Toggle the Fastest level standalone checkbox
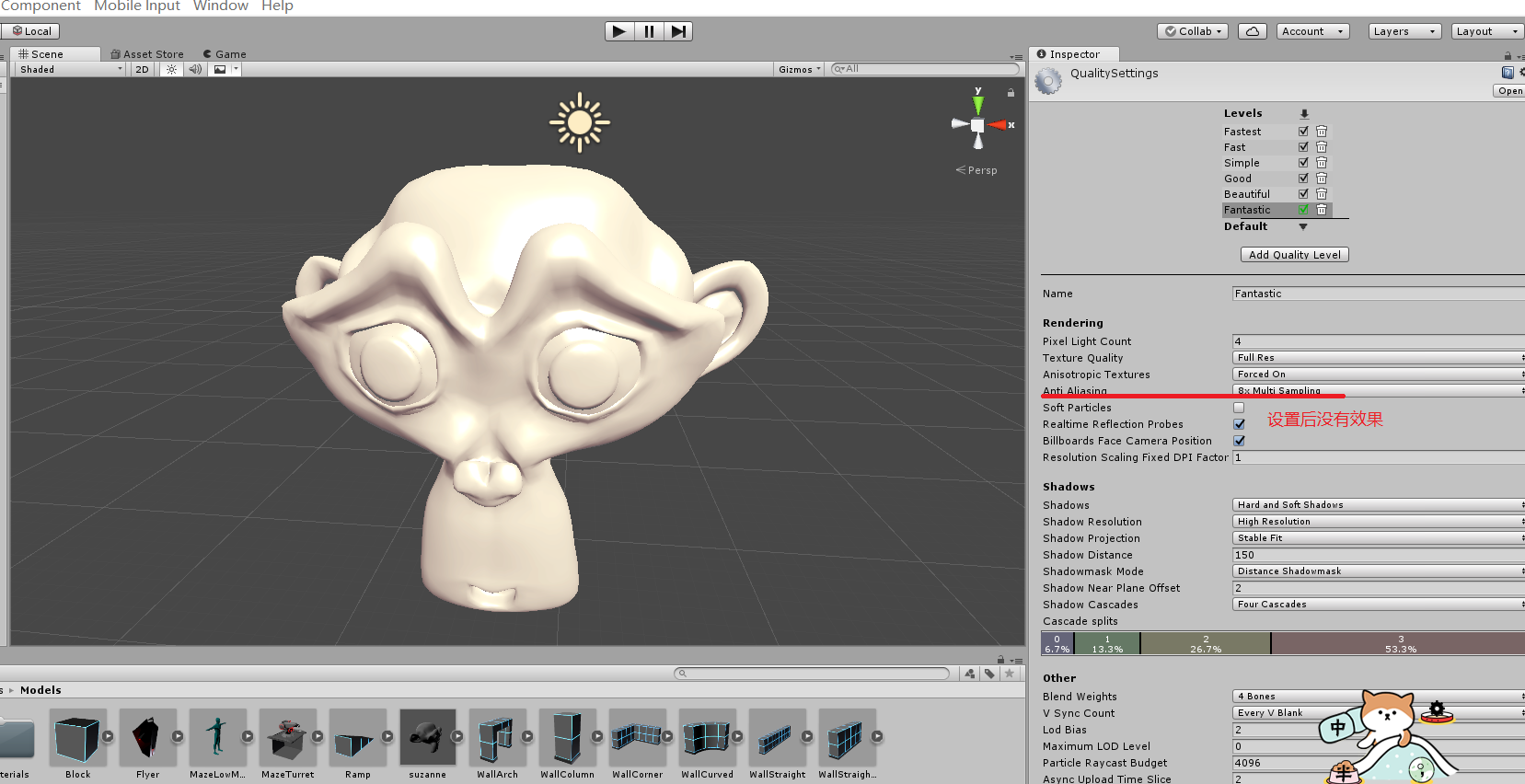Image resolution: width=1525 pixels, height=784 pixels. coord(1303,132)
